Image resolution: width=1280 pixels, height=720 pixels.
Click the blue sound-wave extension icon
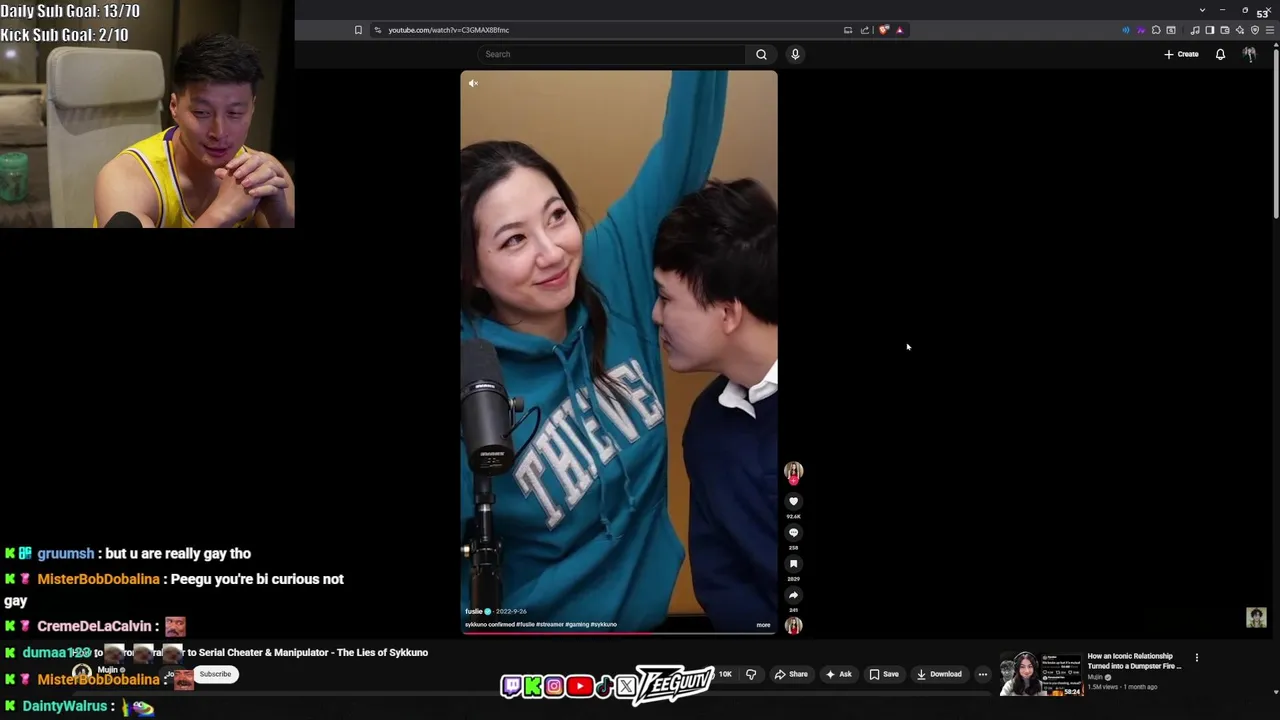(x=1126, y=30)
